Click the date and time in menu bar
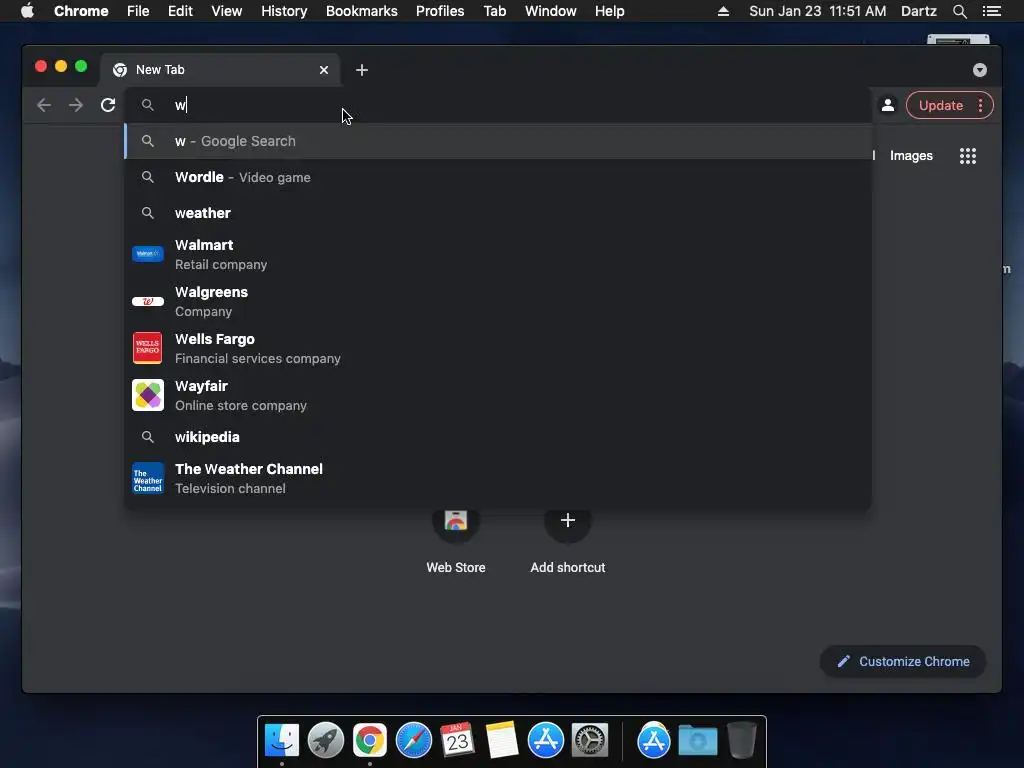1024x768 pixels. [817, 11]
